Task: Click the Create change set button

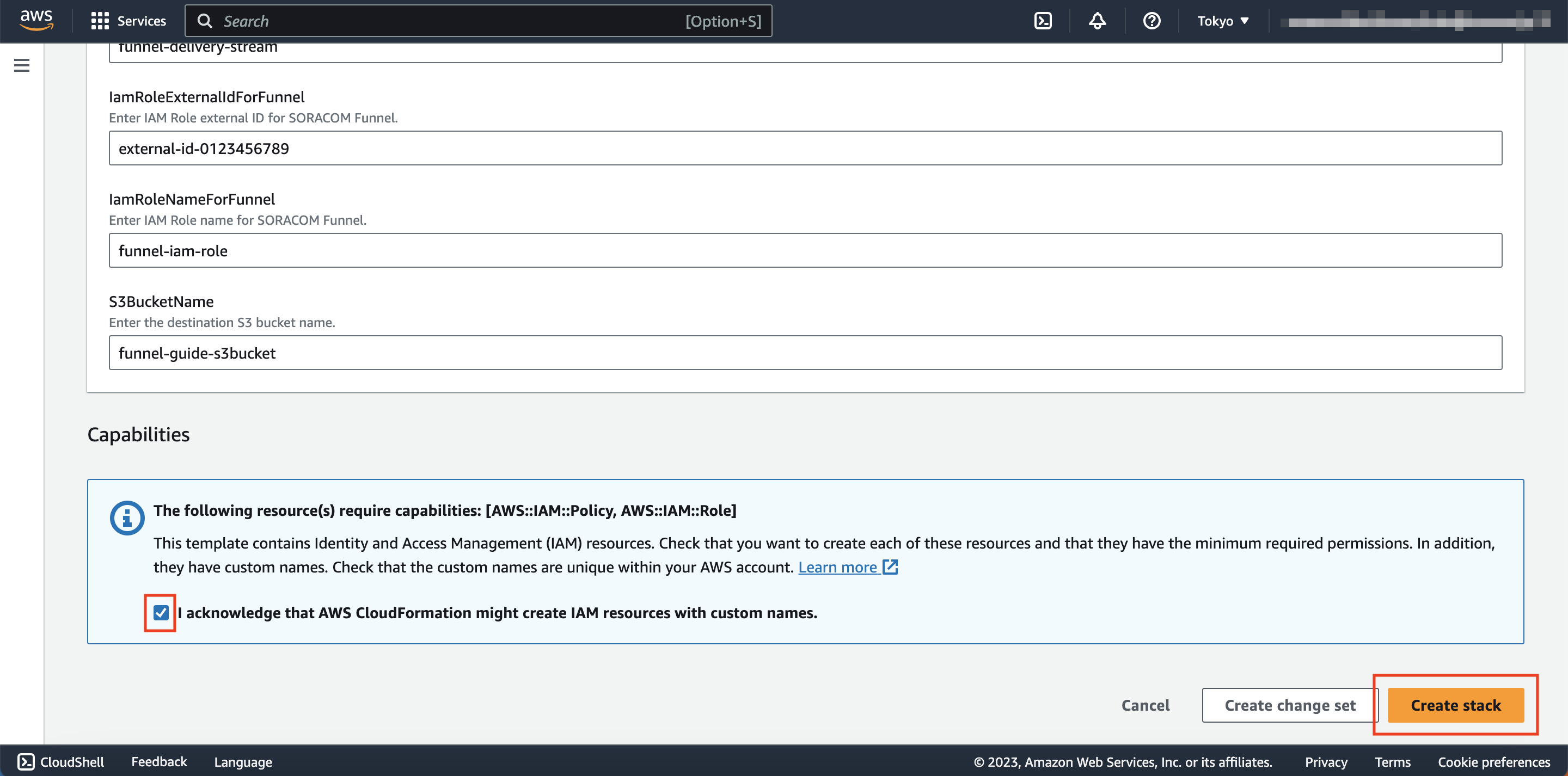Action: [x=1289, y=705]
